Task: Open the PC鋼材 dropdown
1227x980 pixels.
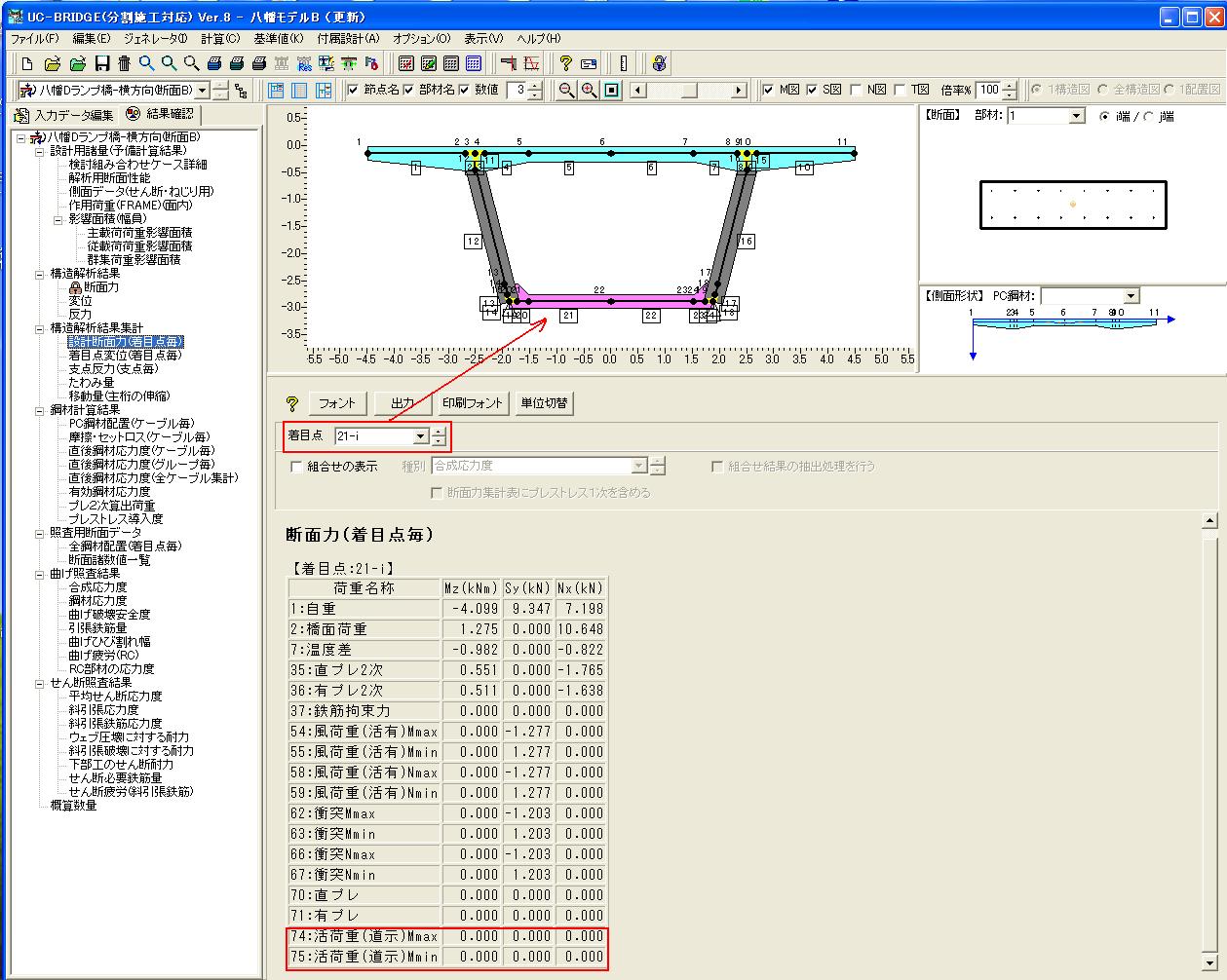Action: [1131, 295]
